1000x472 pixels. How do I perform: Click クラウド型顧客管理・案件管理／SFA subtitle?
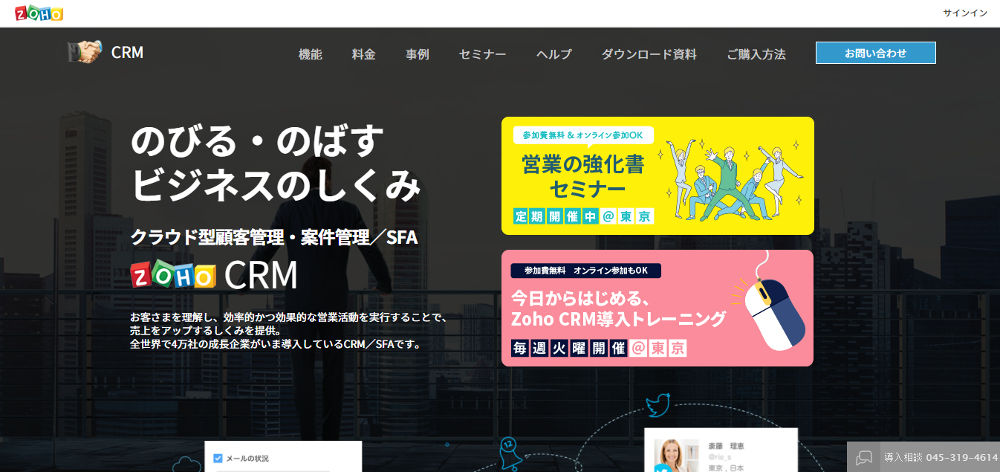pos(274,238)
